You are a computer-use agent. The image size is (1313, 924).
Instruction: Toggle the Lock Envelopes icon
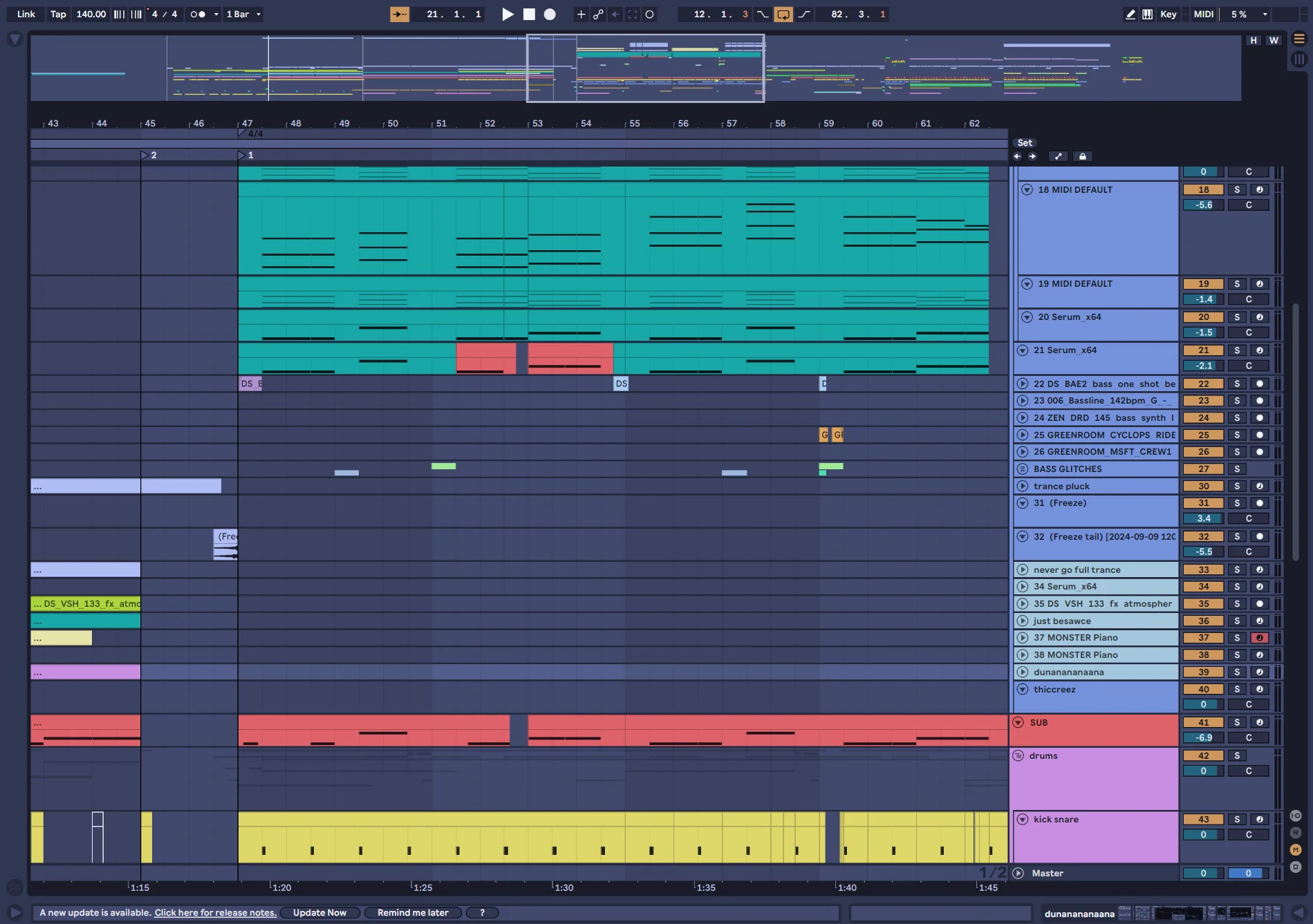click(1083, 156)
